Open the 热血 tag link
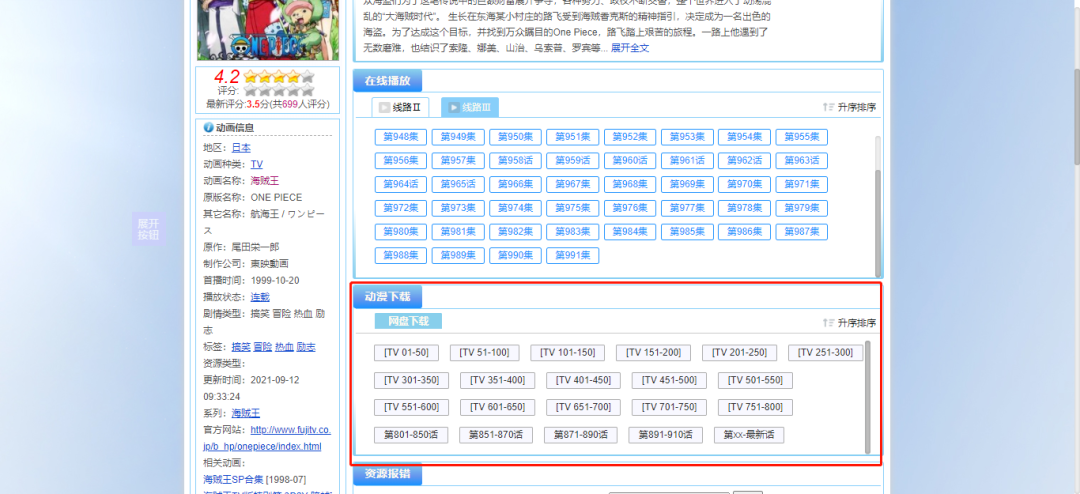The height and width of the screenshot is (494, 1080). click(x=284, y=347)
